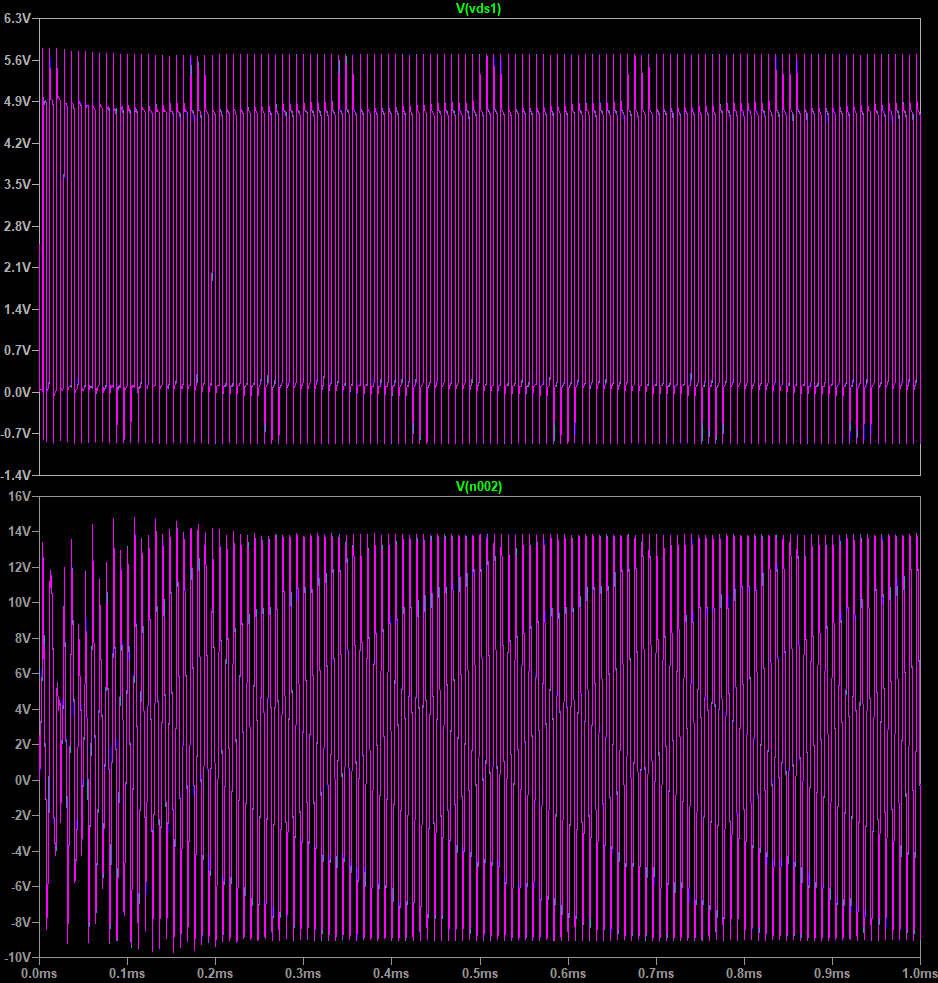
Task: Select the positive 0.7V axis tick label
Action: coord(17,350)
